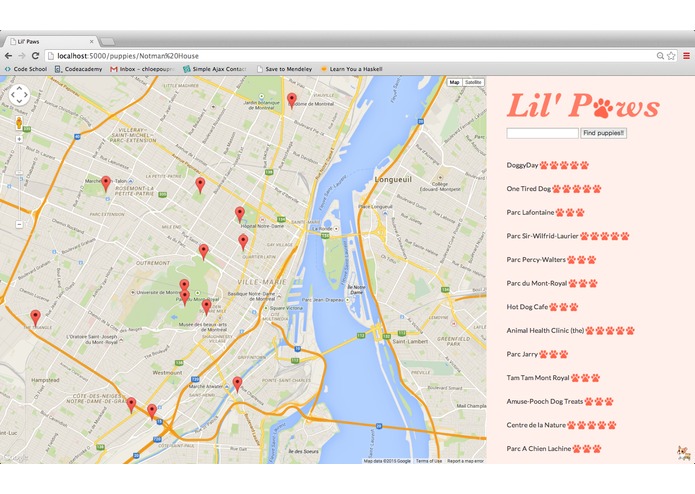The height and width of the screenshot is (494, 695).
Task: Click the Find puppies!! button
Action: click(x=603, y=133)
